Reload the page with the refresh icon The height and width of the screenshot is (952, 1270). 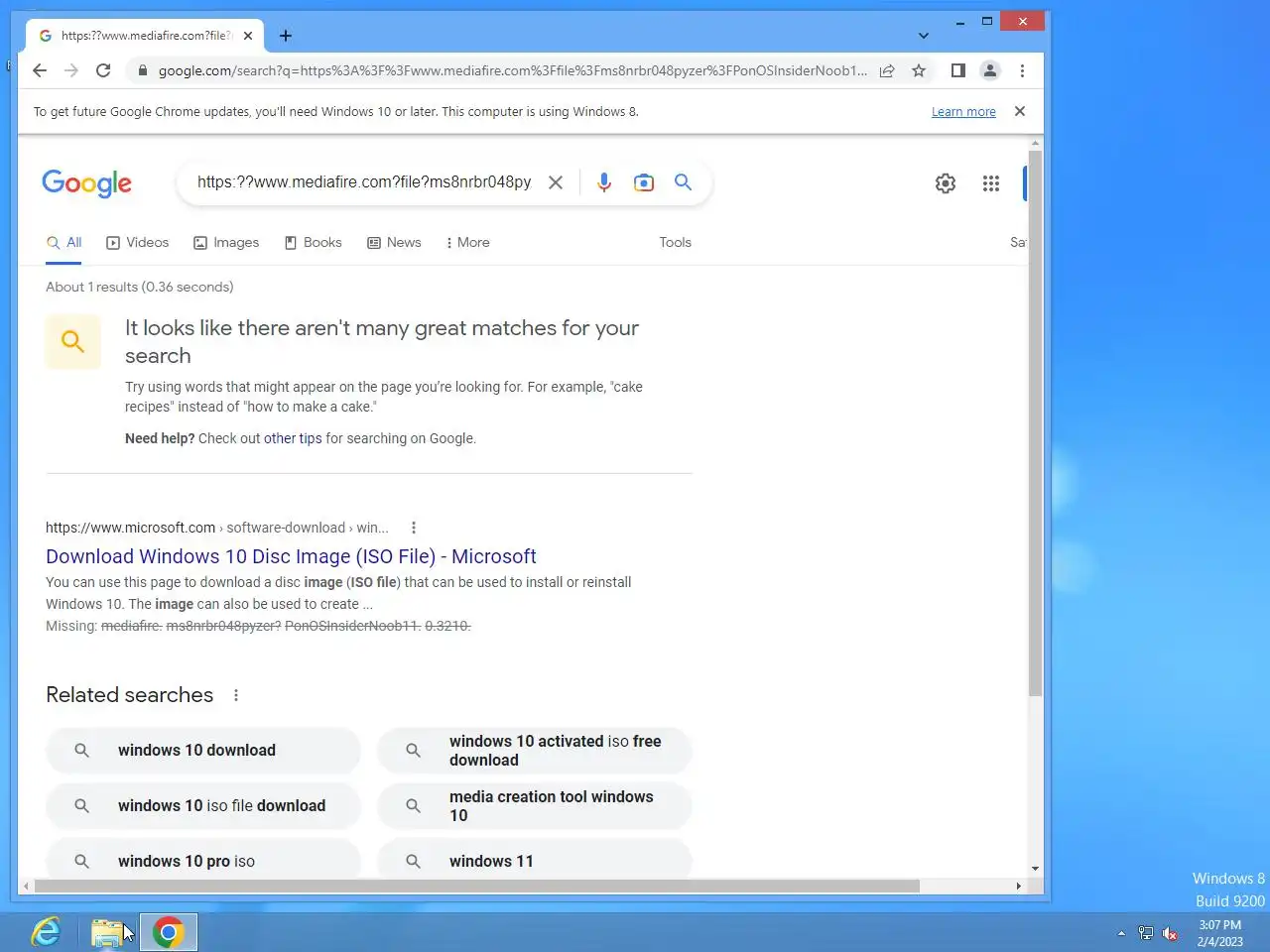pyautogui.click(x=103, y=70)
